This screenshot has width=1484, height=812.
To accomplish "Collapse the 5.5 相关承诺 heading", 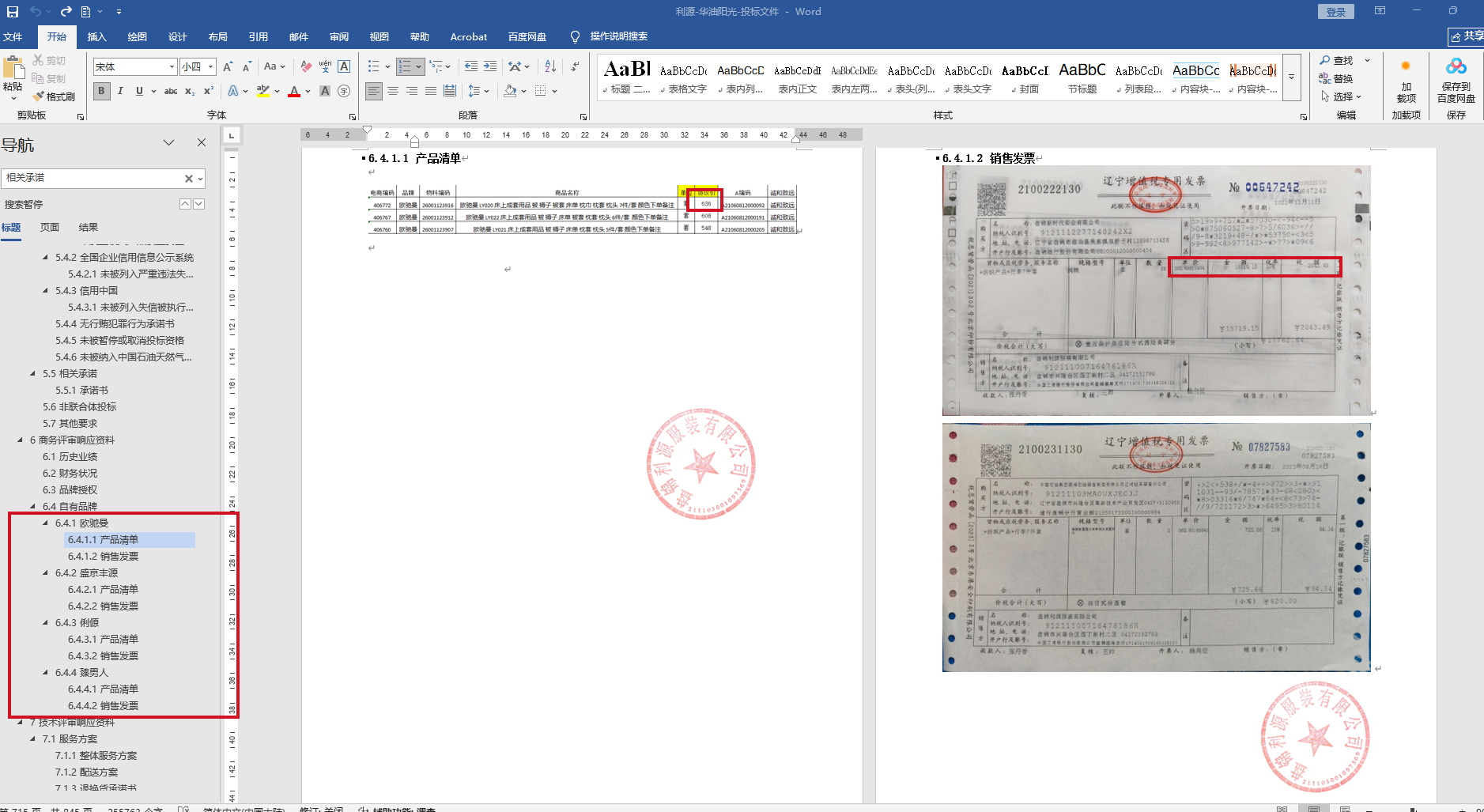I will pos(33,374).
